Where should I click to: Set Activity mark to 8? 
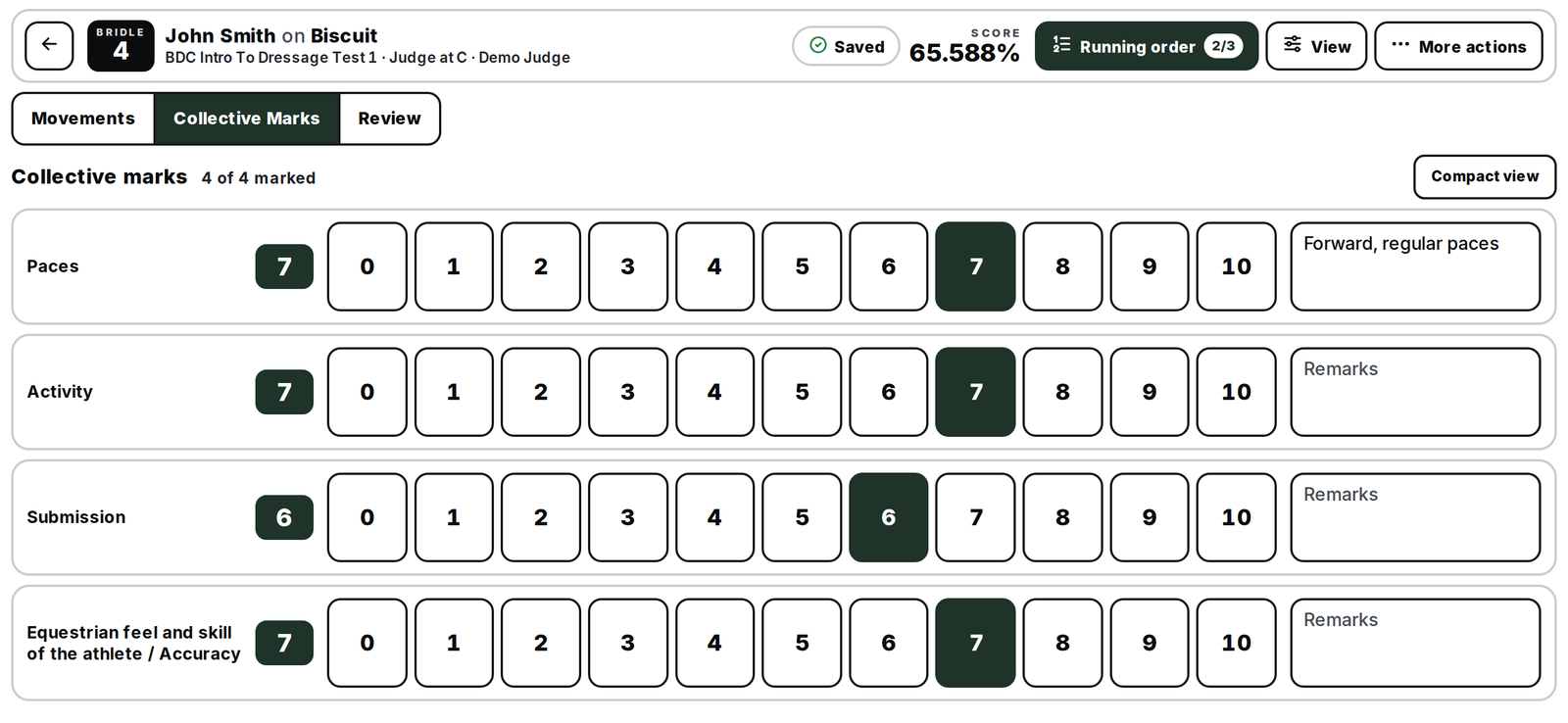[1062, 392]
